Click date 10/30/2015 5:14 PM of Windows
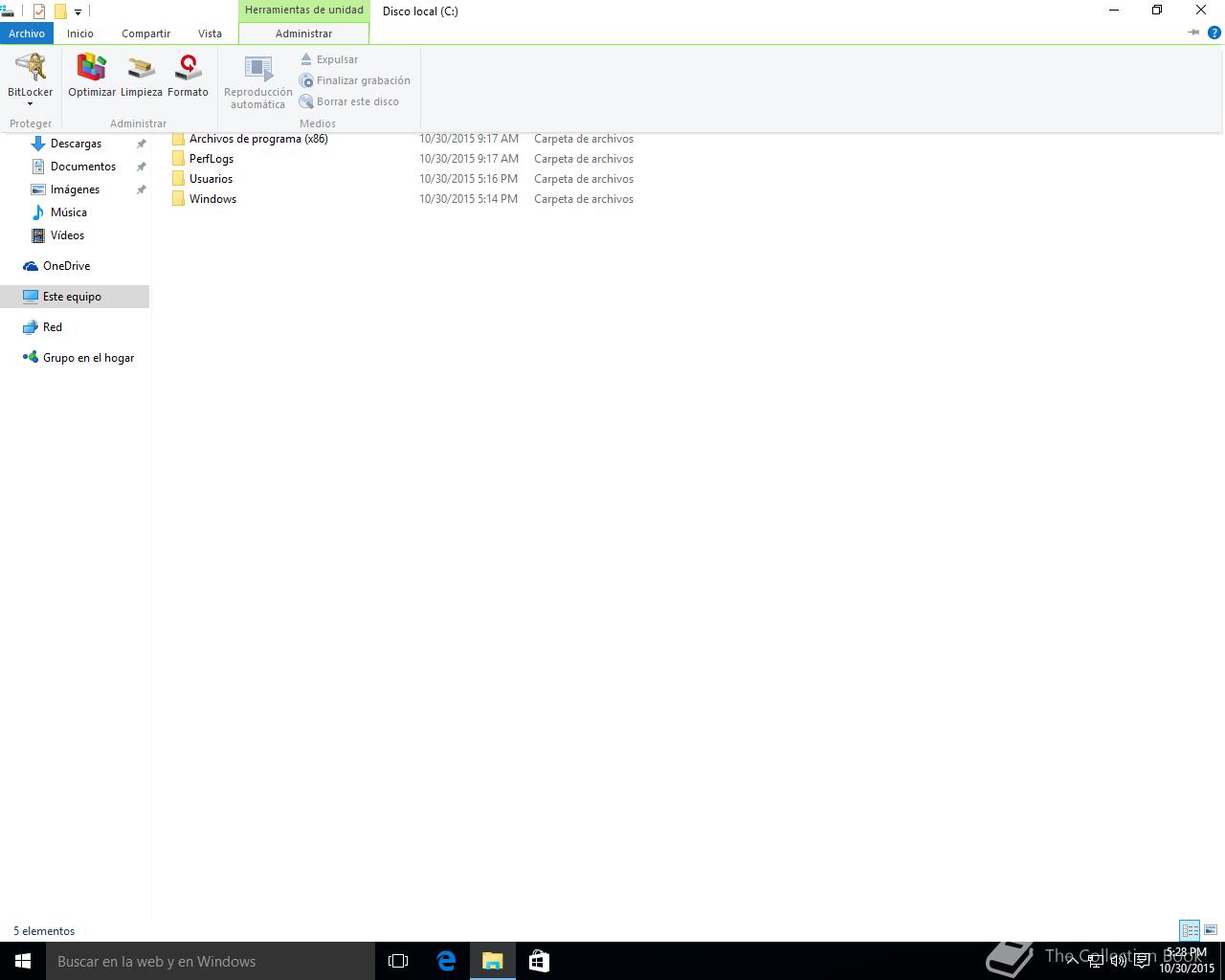The image size is (1225, 980). (x=468, y=199)
